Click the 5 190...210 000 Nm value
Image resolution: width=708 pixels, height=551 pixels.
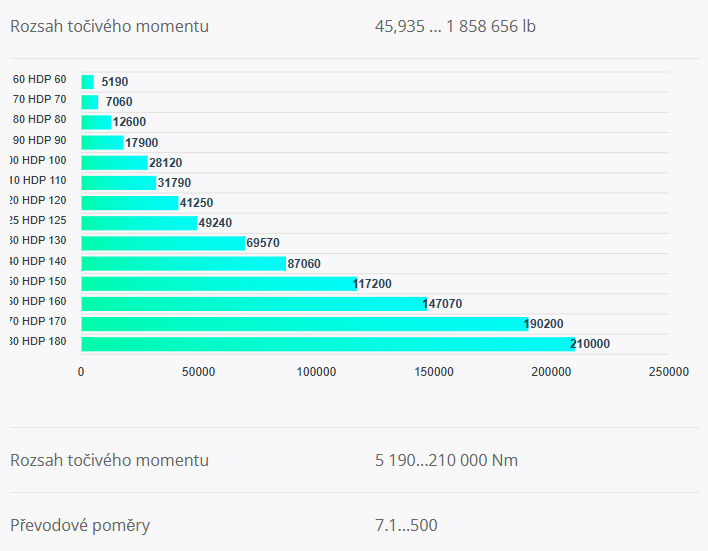(446, 460)
